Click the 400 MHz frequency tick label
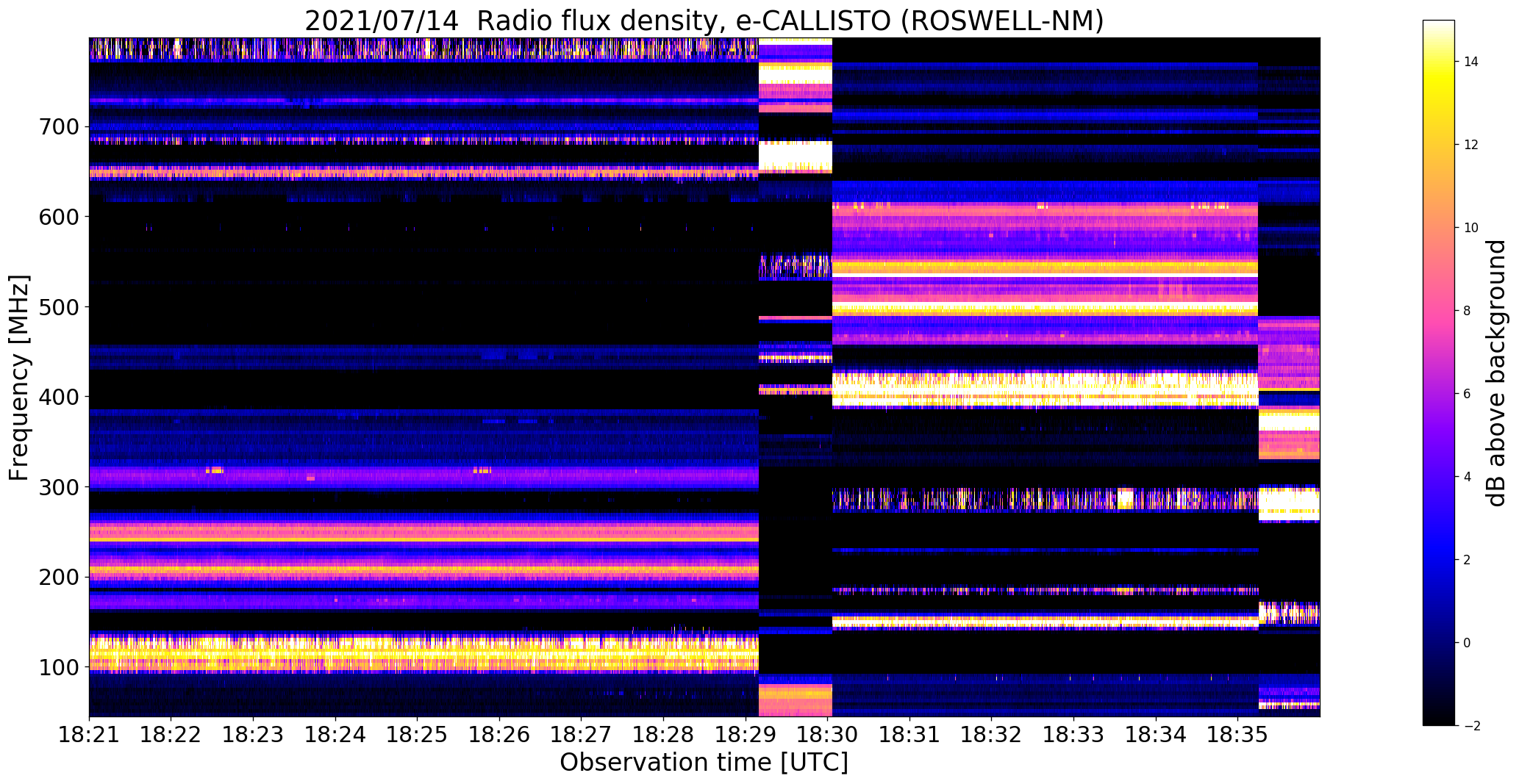1519x784 pixels. click(57, 398)
